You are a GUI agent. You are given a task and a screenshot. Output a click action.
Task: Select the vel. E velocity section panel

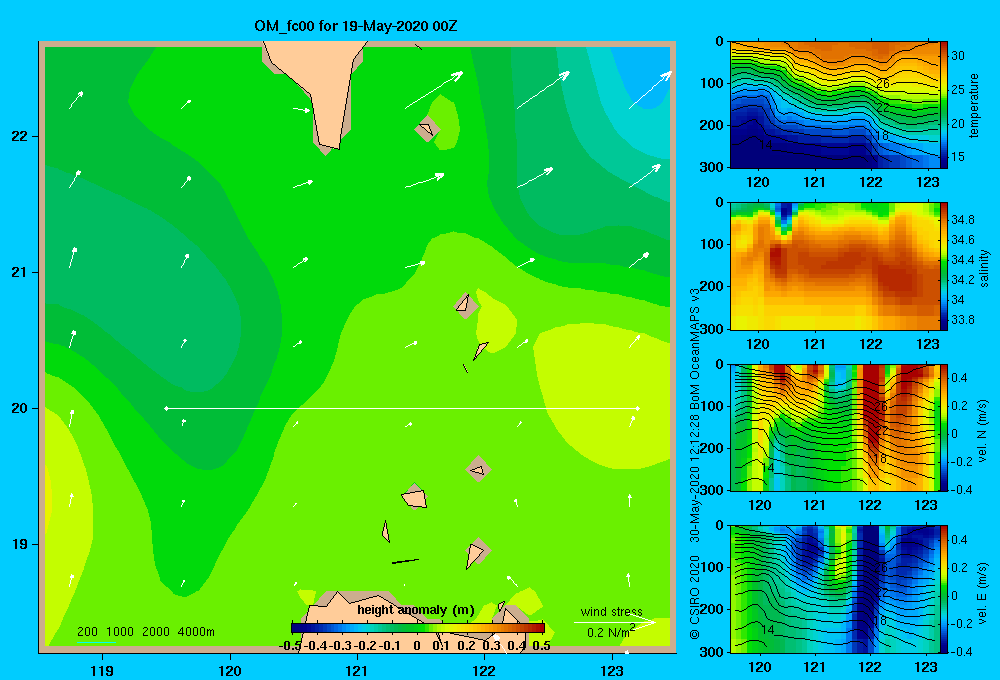(x=834, y=589)
